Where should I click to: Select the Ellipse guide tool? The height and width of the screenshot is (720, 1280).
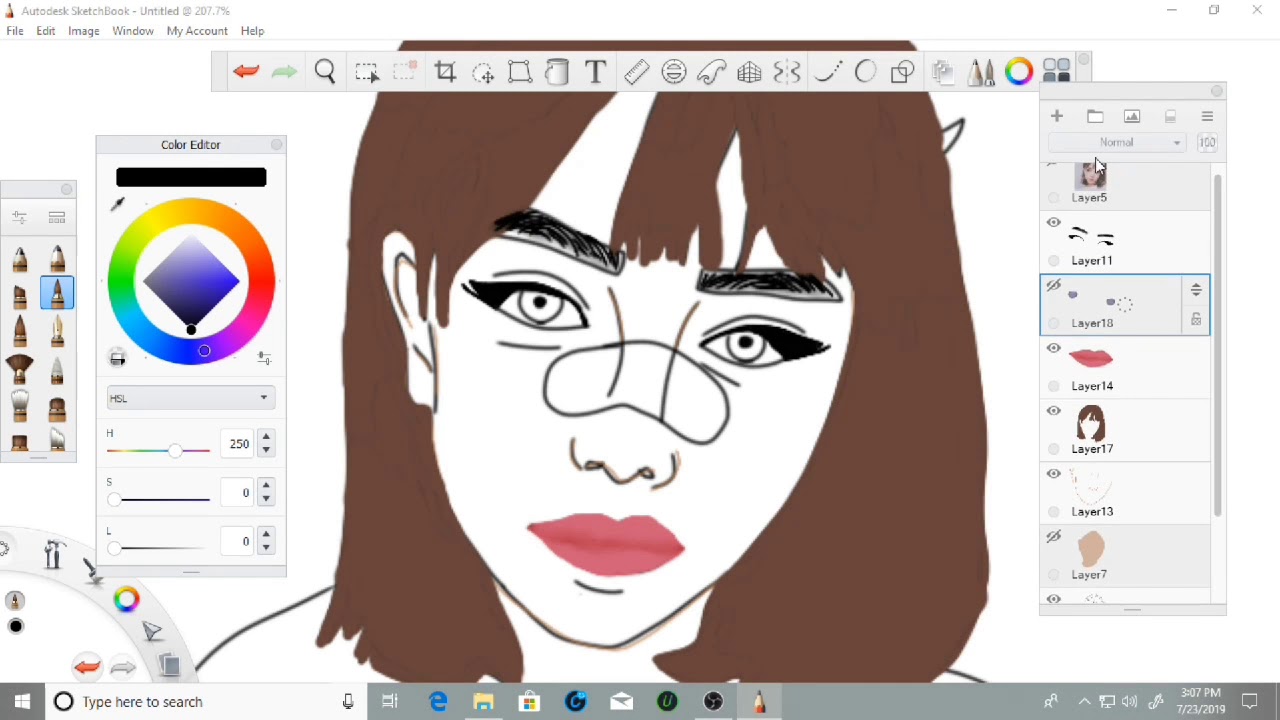pyautogui.click(x=674, y=72)
